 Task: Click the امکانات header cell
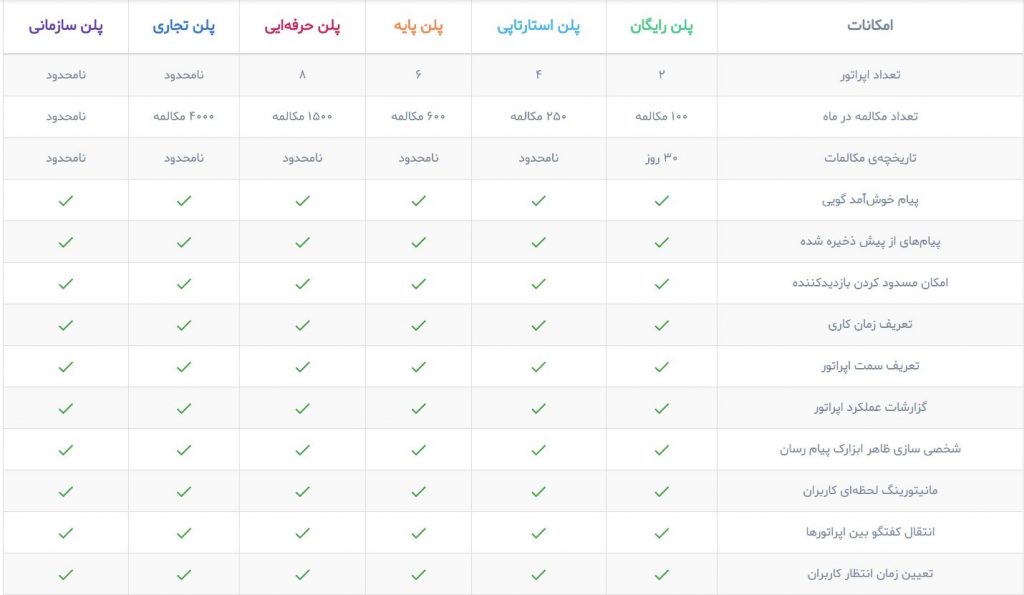click(x=870, y=25)
